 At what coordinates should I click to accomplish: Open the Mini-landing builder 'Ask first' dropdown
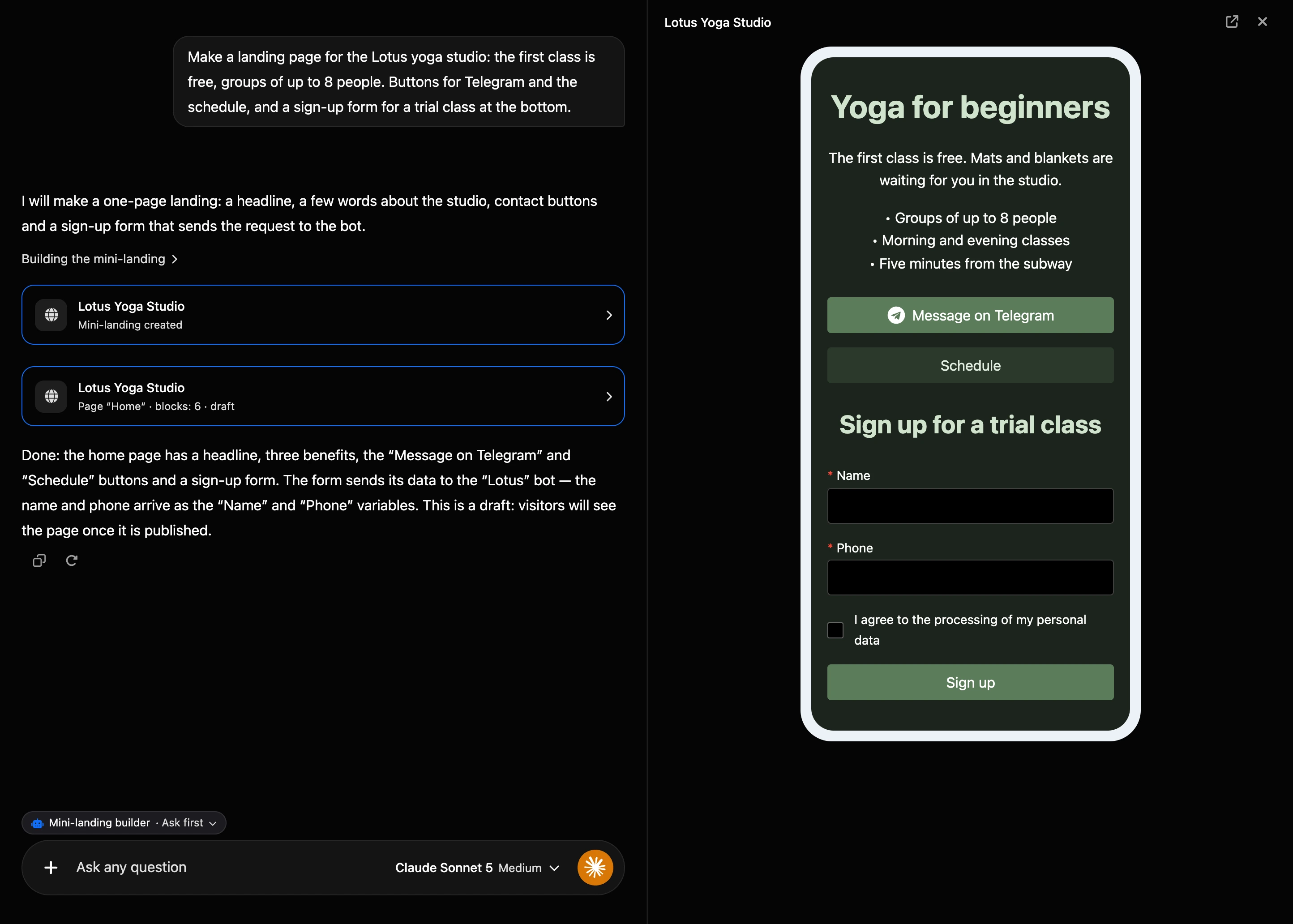click(x=124, y=823)
